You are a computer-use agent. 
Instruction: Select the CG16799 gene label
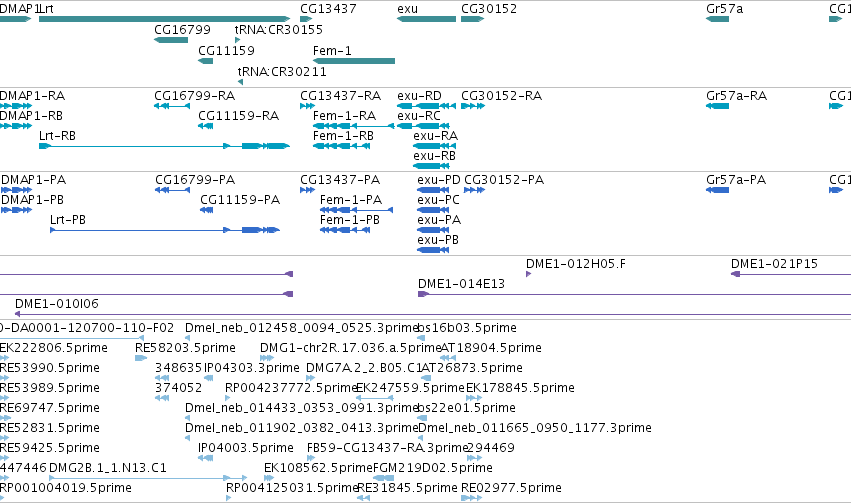tap(182, 29)
